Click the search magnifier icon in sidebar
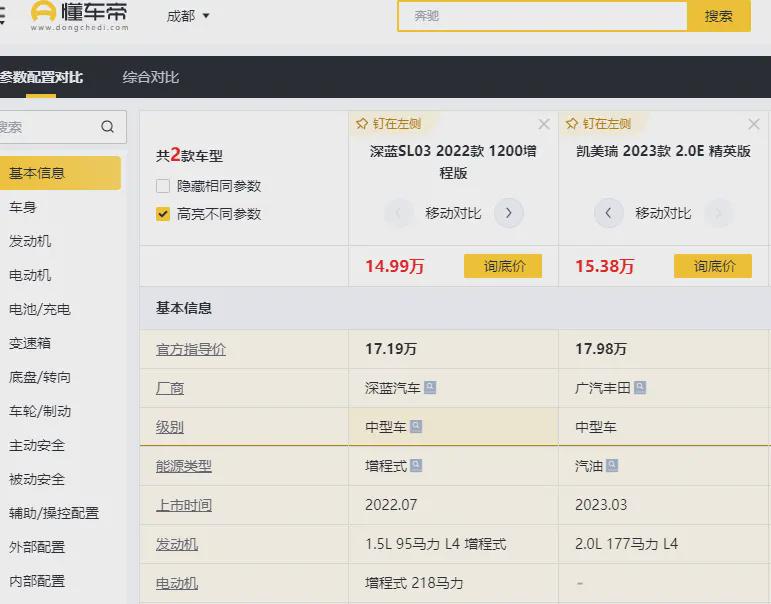This screenshot has height=604, width=771. (x=107, y=127)
